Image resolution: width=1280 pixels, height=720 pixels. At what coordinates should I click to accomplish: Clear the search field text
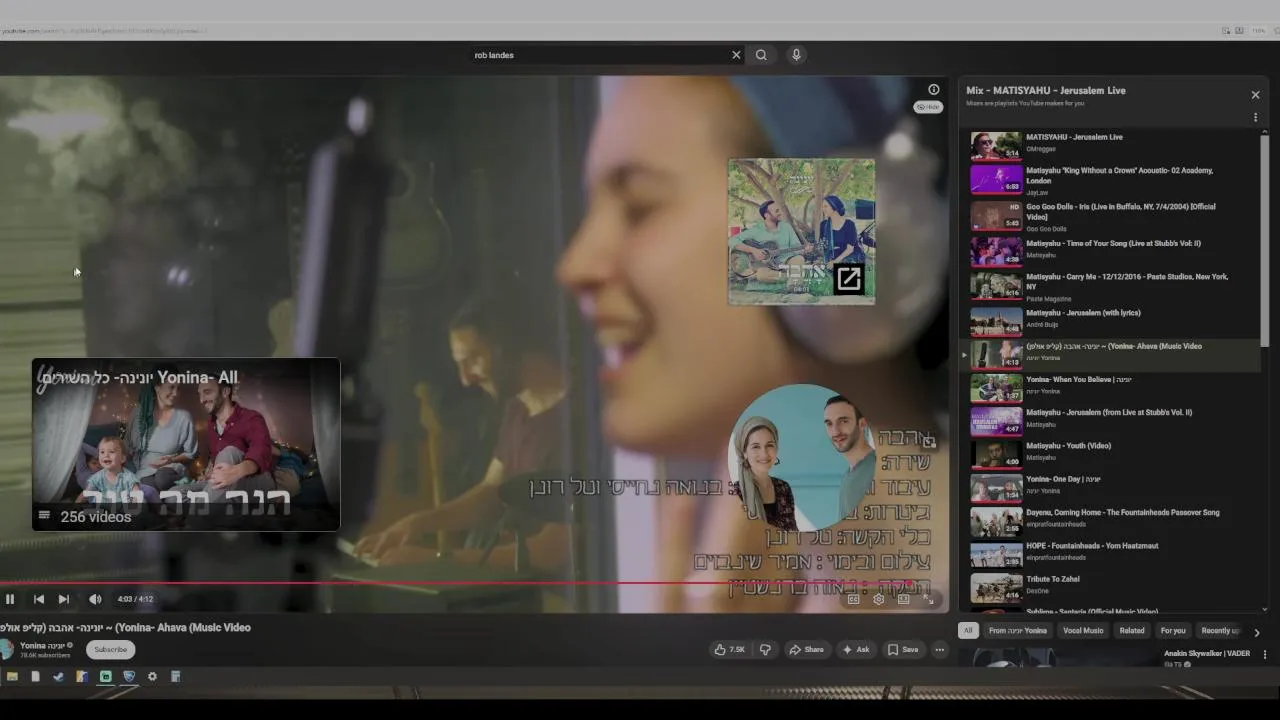736,55
